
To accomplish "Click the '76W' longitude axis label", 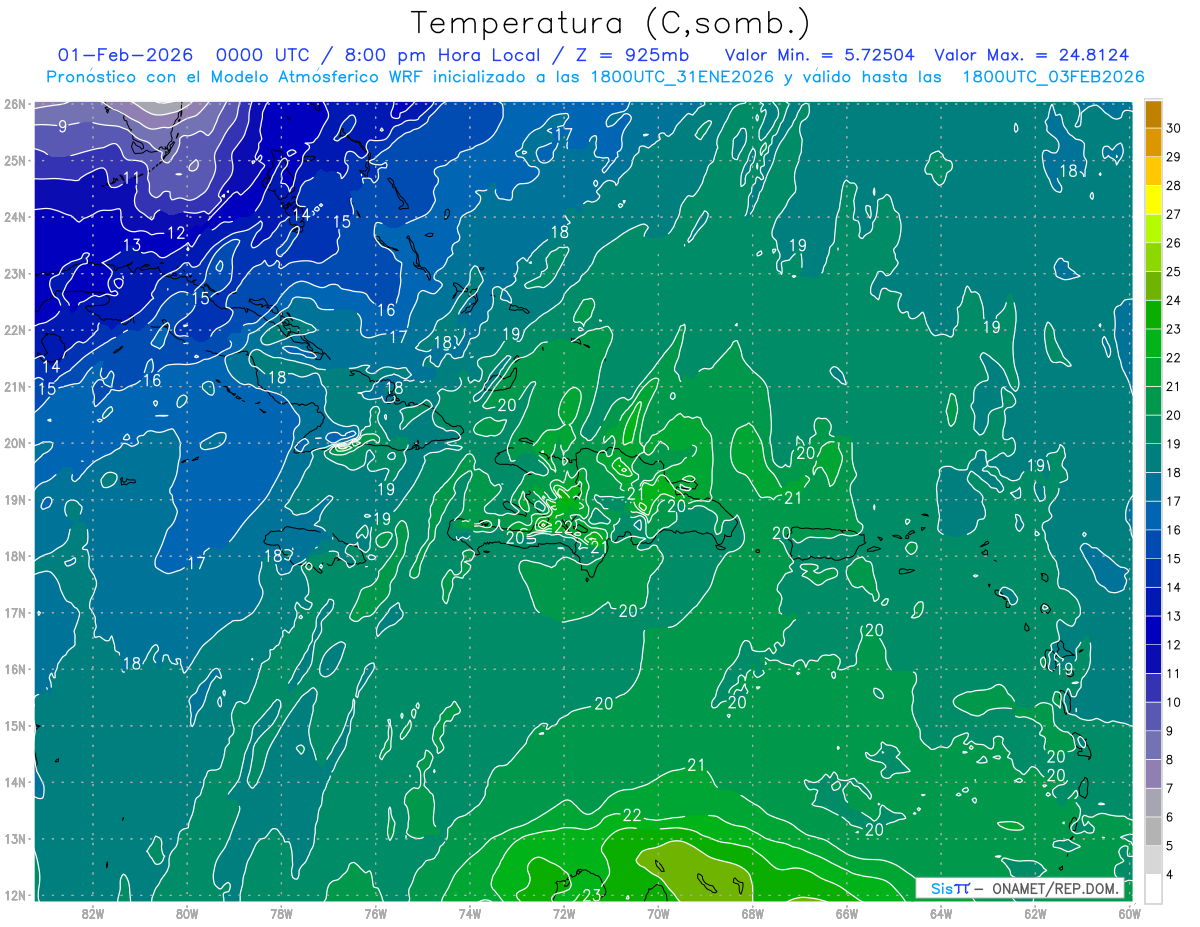I will [375, 914].
